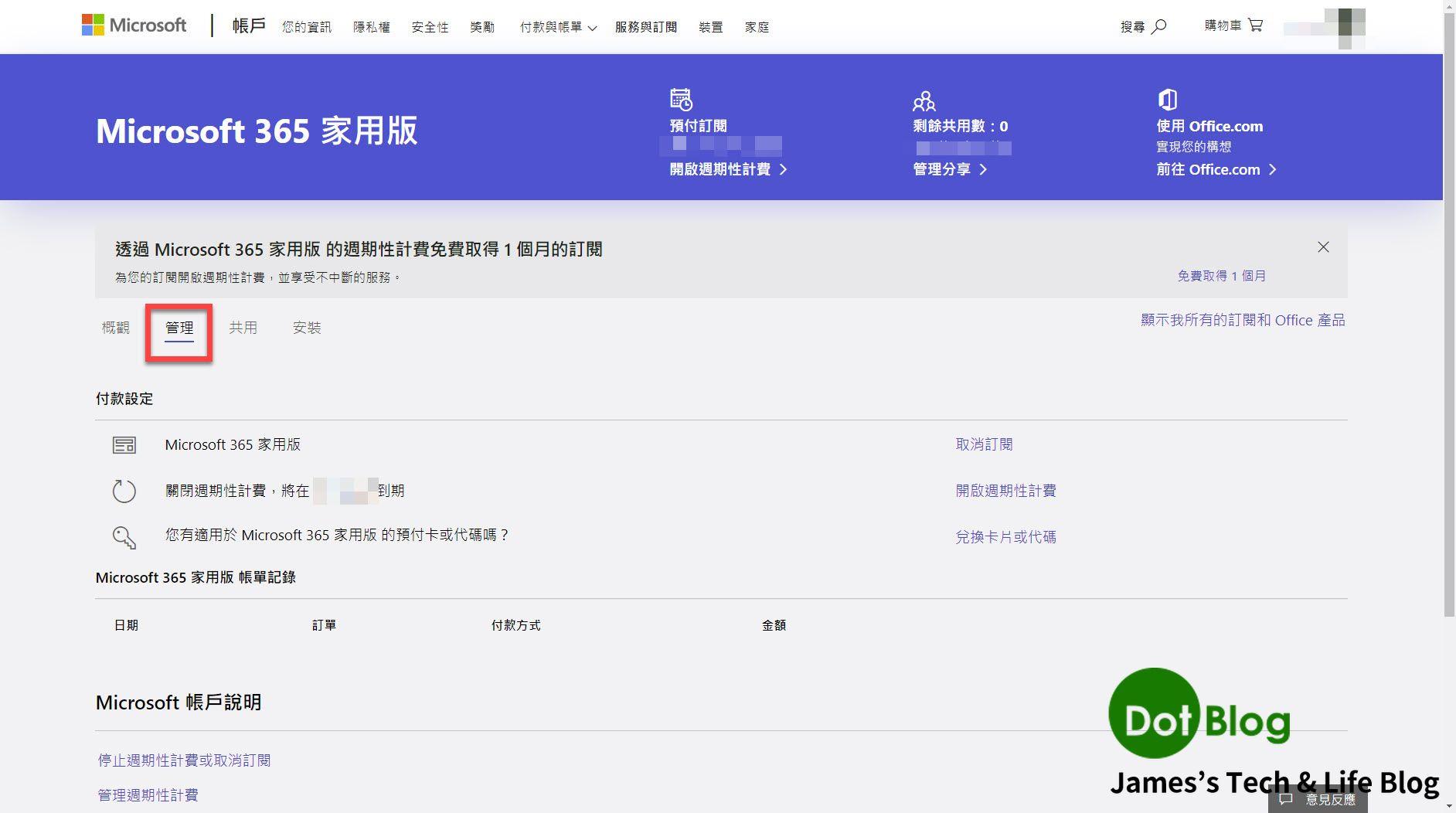This screenshot has width=1456, height=813.
Task: Click the 訂單 column header
Action: click(324, 625)
